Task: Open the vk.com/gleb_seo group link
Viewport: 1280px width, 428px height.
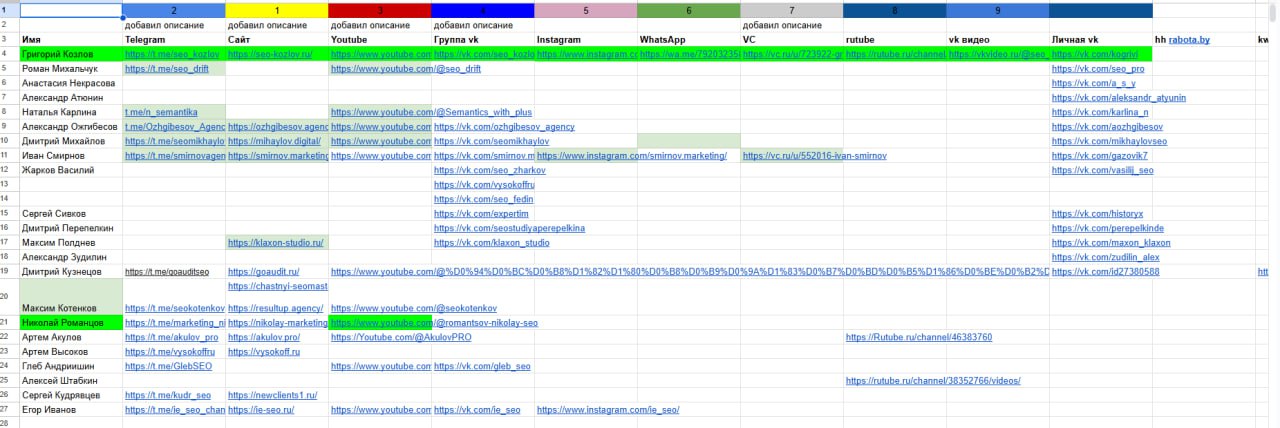Action: click(481, 366)
